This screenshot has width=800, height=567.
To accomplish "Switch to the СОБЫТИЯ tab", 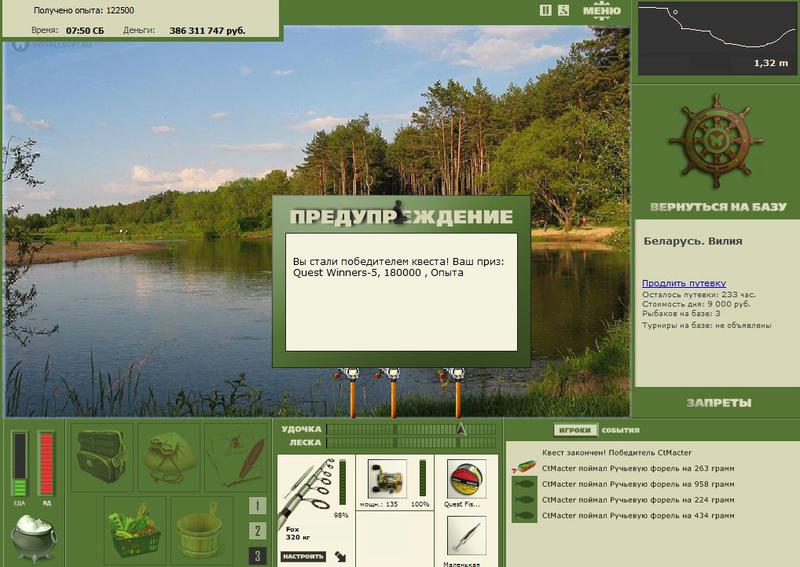I will tap(620, 430).
